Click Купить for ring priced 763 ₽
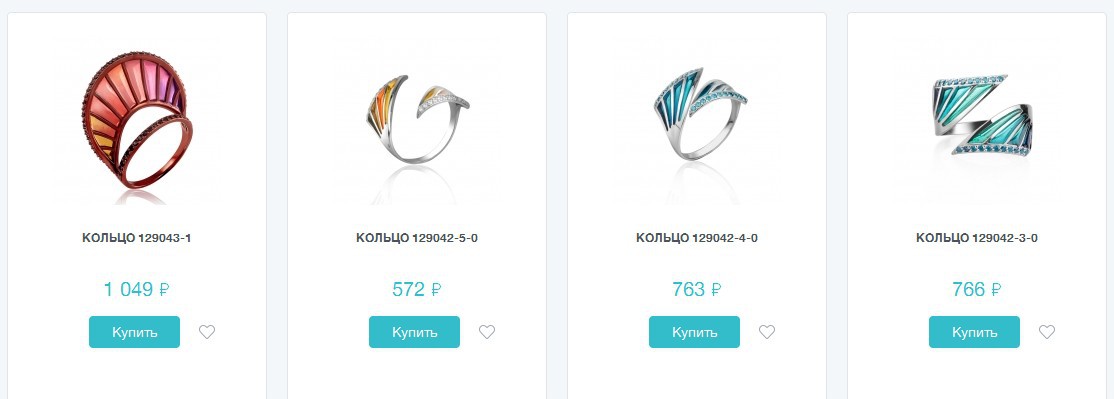1114x399 pixels. coord(694,332)
